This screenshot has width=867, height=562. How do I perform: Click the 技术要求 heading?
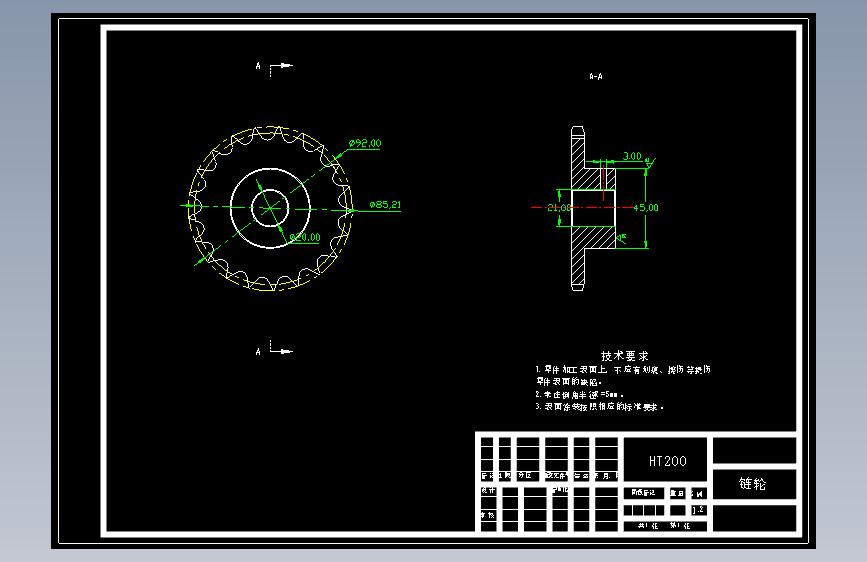[x=625, y=356]
